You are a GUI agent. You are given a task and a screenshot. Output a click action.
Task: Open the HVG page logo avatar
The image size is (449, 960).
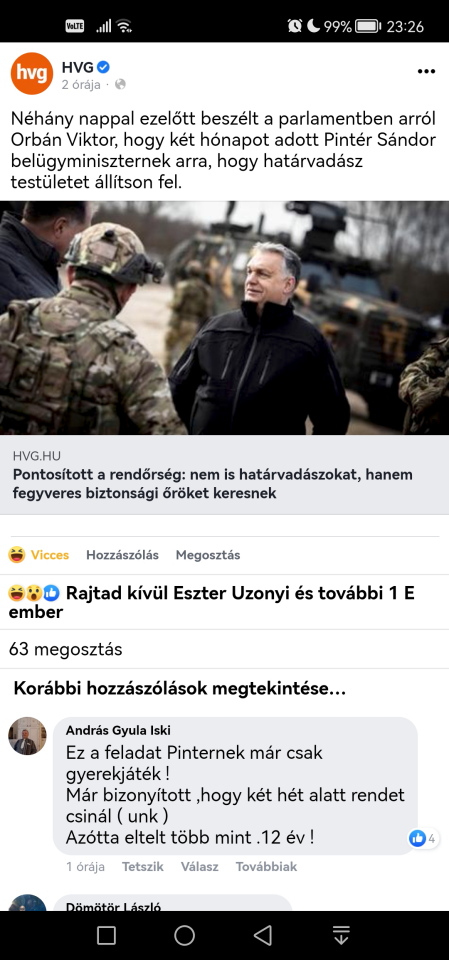tap(32, 73)
